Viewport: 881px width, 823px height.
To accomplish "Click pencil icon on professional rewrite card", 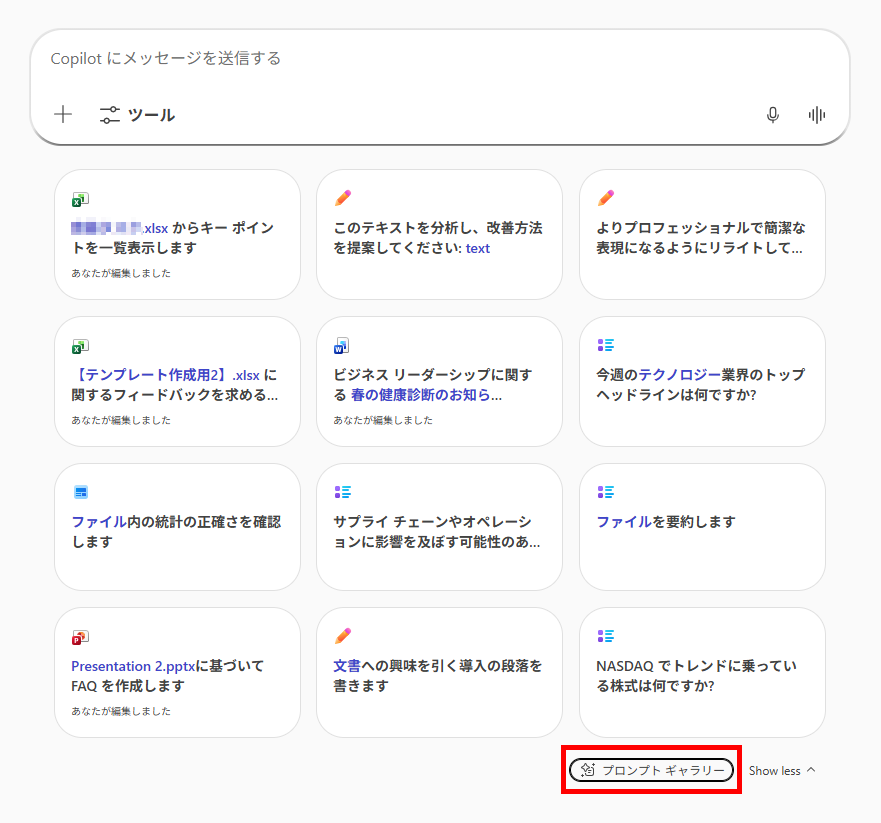I will tap(606, 198).
